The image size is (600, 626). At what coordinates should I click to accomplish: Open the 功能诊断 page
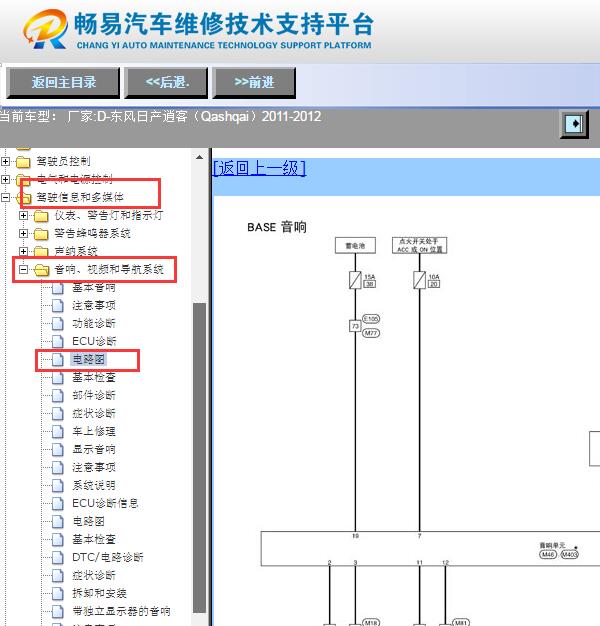click(94, 323)
